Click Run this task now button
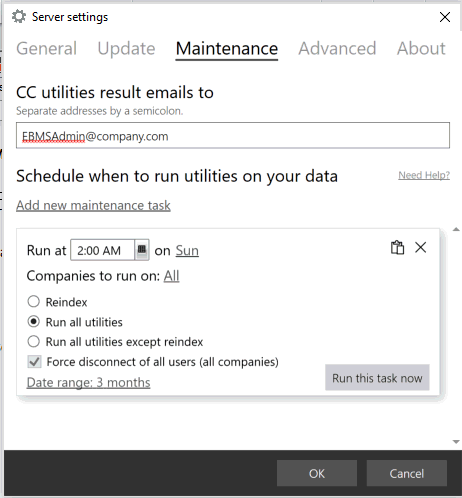Image resolution: width=462 pixels, height=498 pixels. coord(377,378)
